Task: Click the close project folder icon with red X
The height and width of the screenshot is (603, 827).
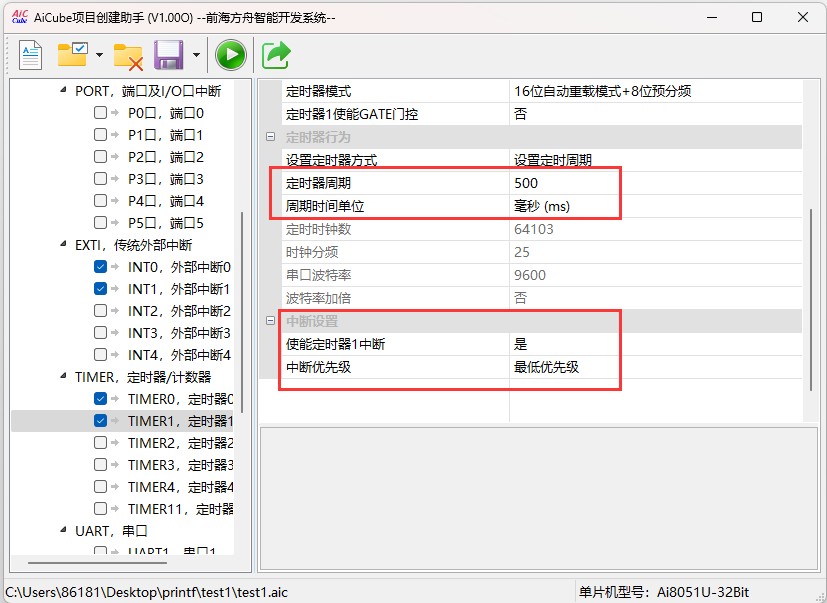Action: (x=128, y=56)
